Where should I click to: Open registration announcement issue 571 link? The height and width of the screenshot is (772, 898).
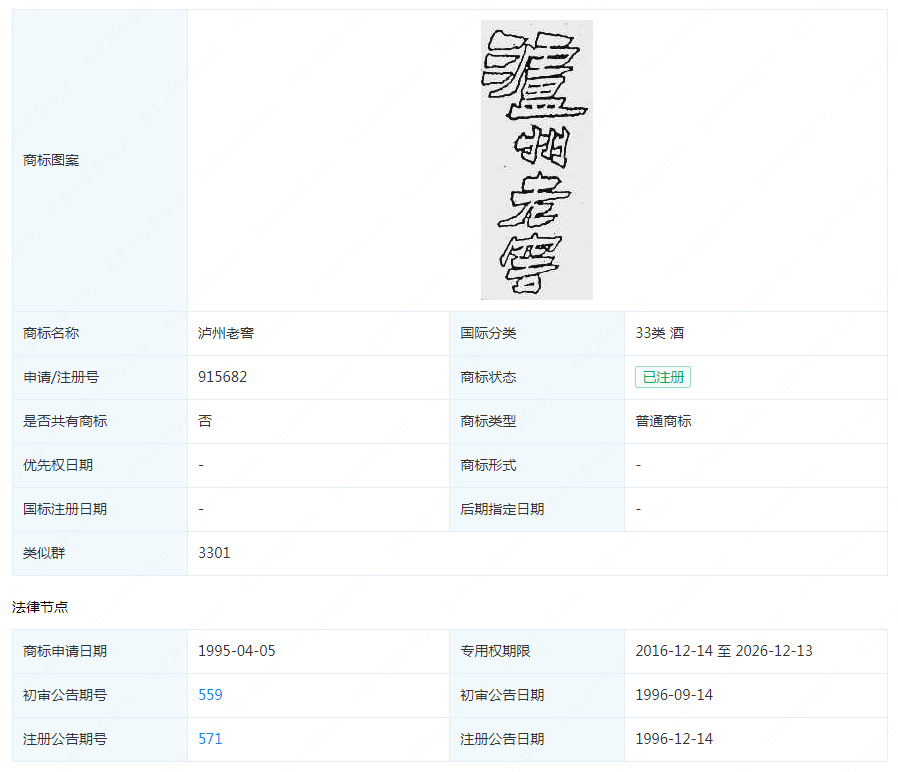(x=210, y=739)
